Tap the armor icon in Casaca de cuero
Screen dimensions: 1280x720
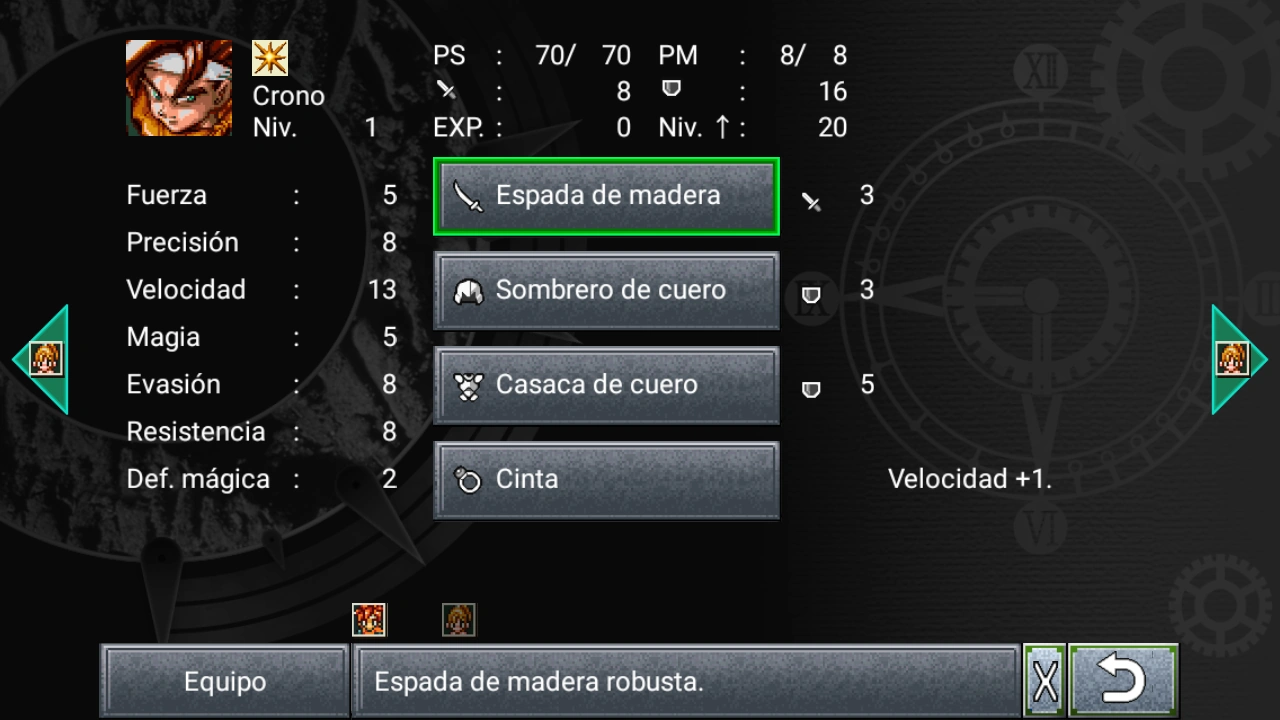469,386
